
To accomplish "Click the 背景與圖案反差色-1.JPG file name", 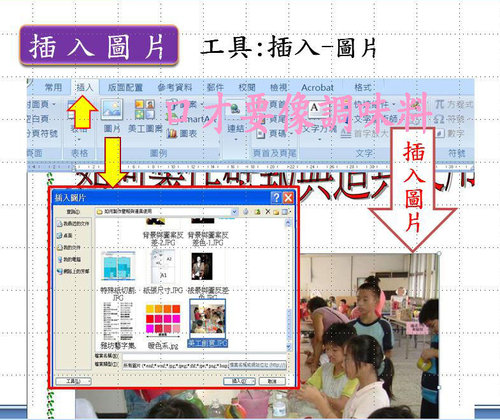I will pos(208,239).
